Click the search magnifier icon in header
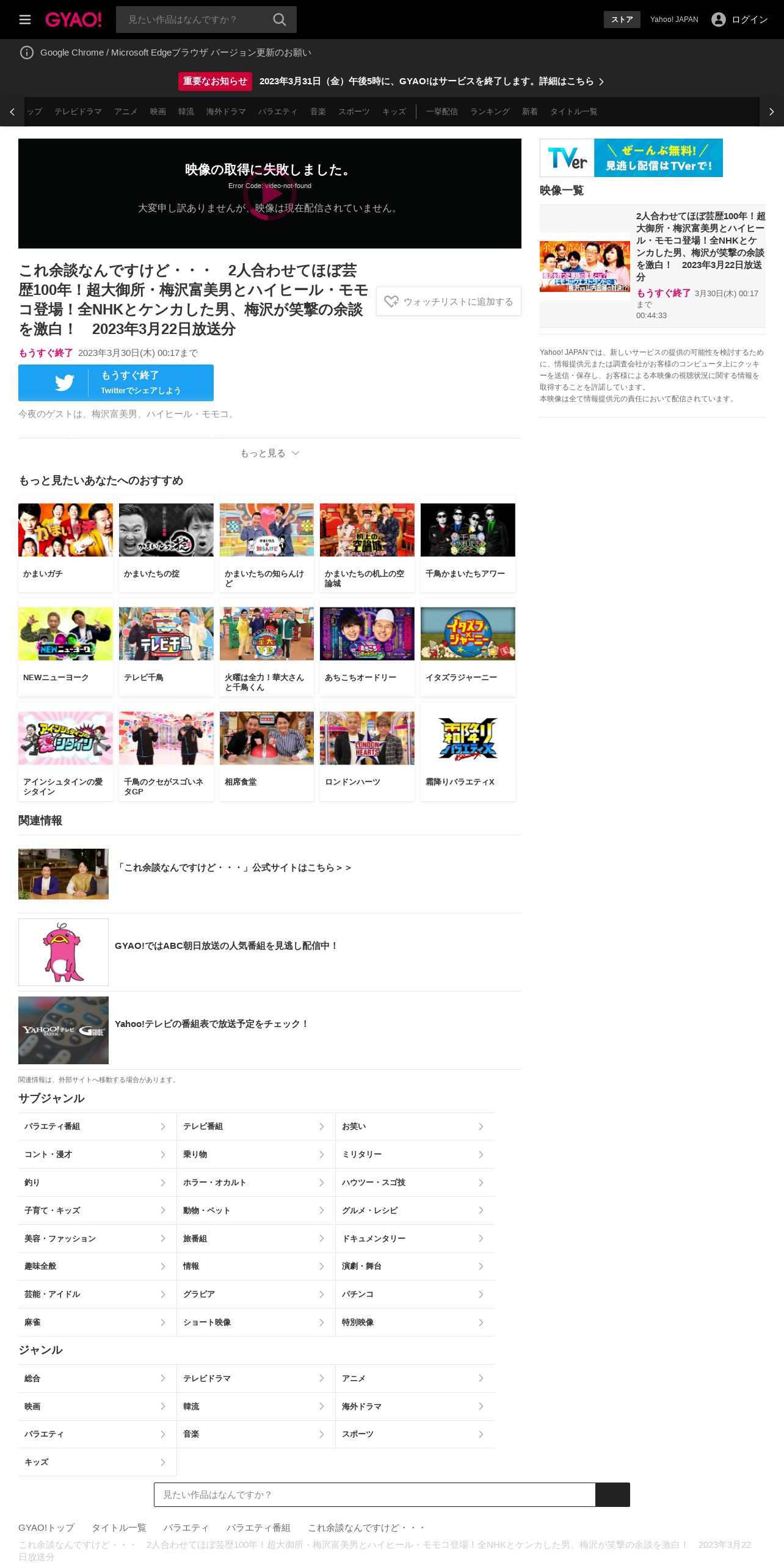The image size is (784, 1568). [x=279, y=20]
